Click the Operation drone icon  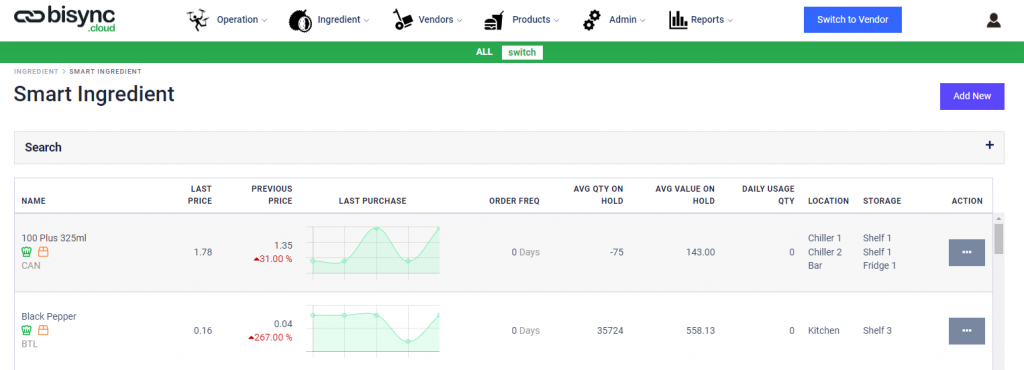[197, 20]
